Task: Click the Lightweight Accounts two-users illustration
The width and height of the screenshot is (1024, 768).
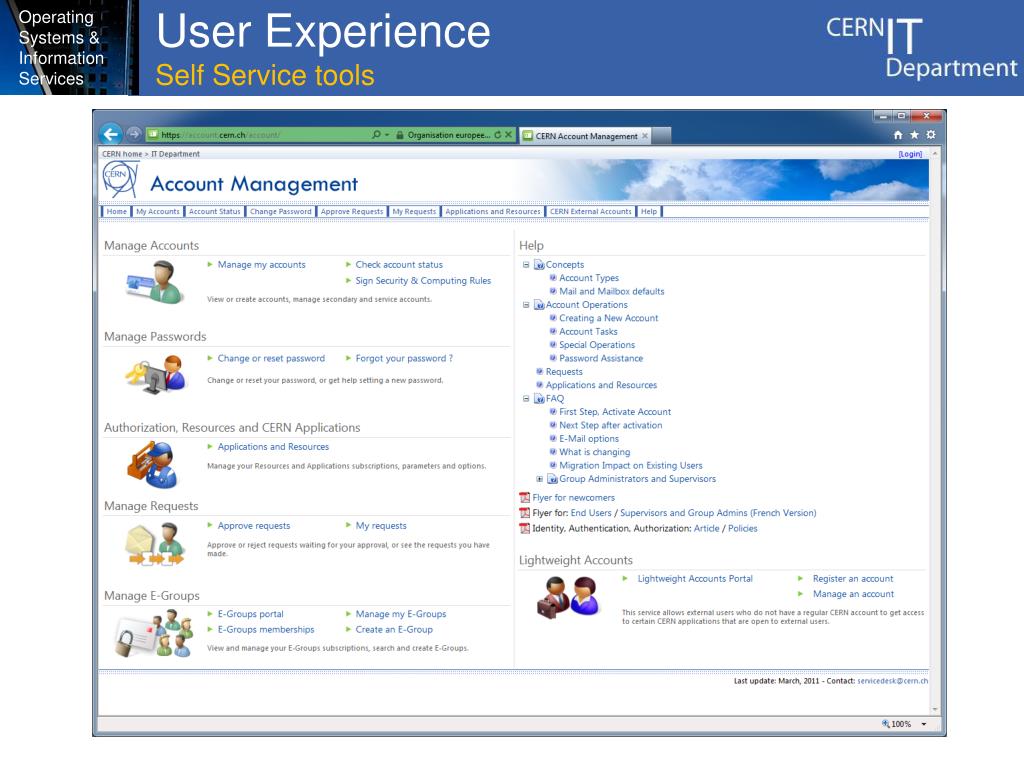Action: 568,597
